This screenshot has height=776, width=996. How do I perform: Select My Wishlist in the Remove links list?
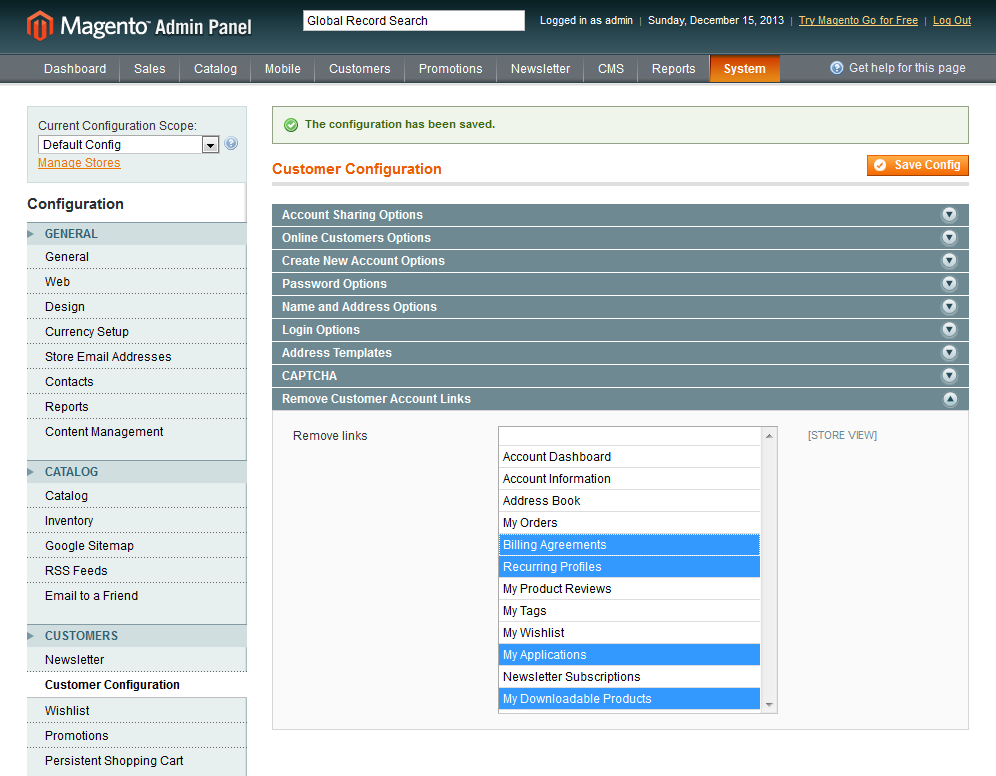pos(629,632)
